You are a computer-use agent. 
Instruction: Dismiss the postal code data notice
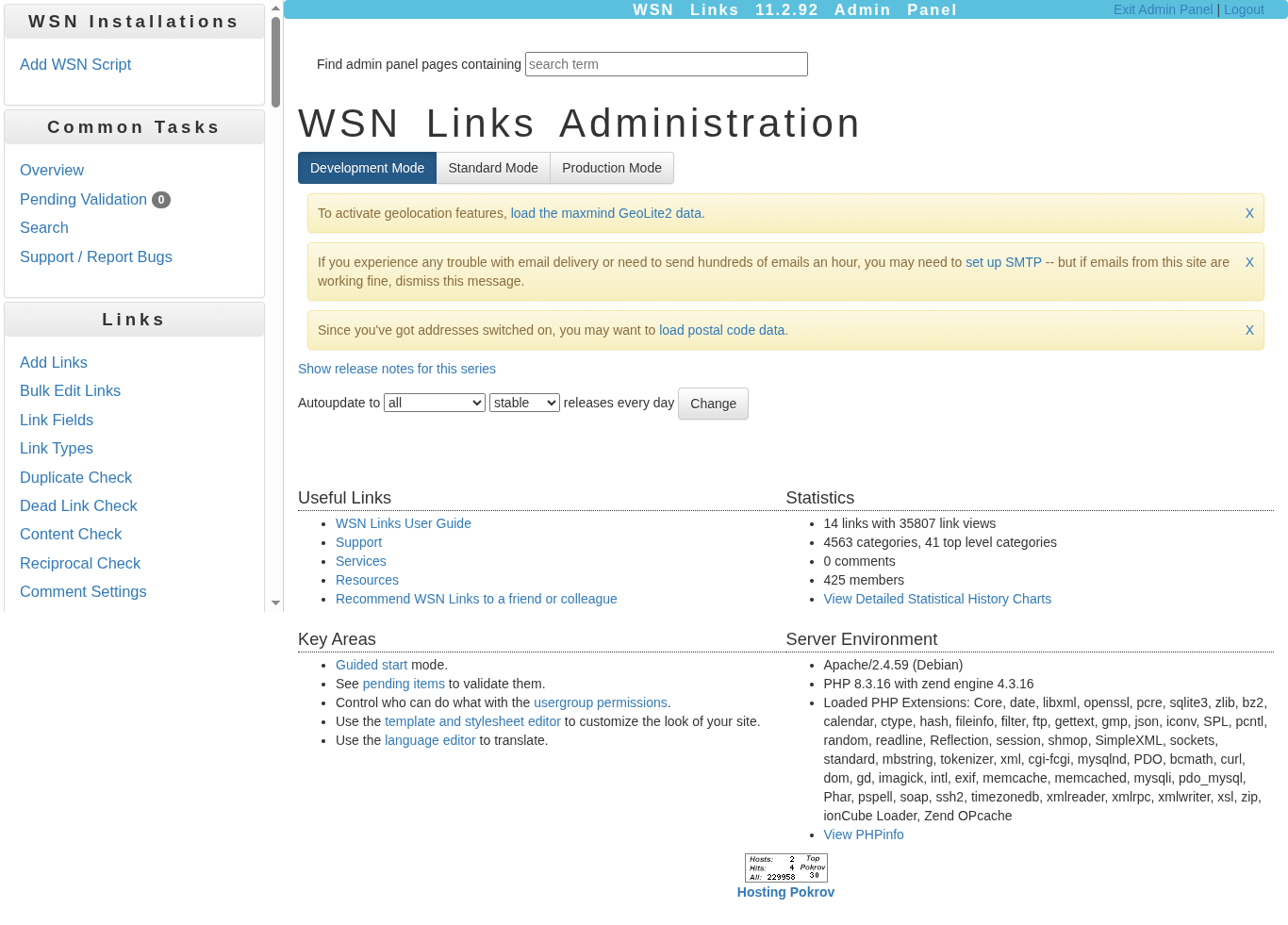pyautogui.click(x=1249, y=330)
